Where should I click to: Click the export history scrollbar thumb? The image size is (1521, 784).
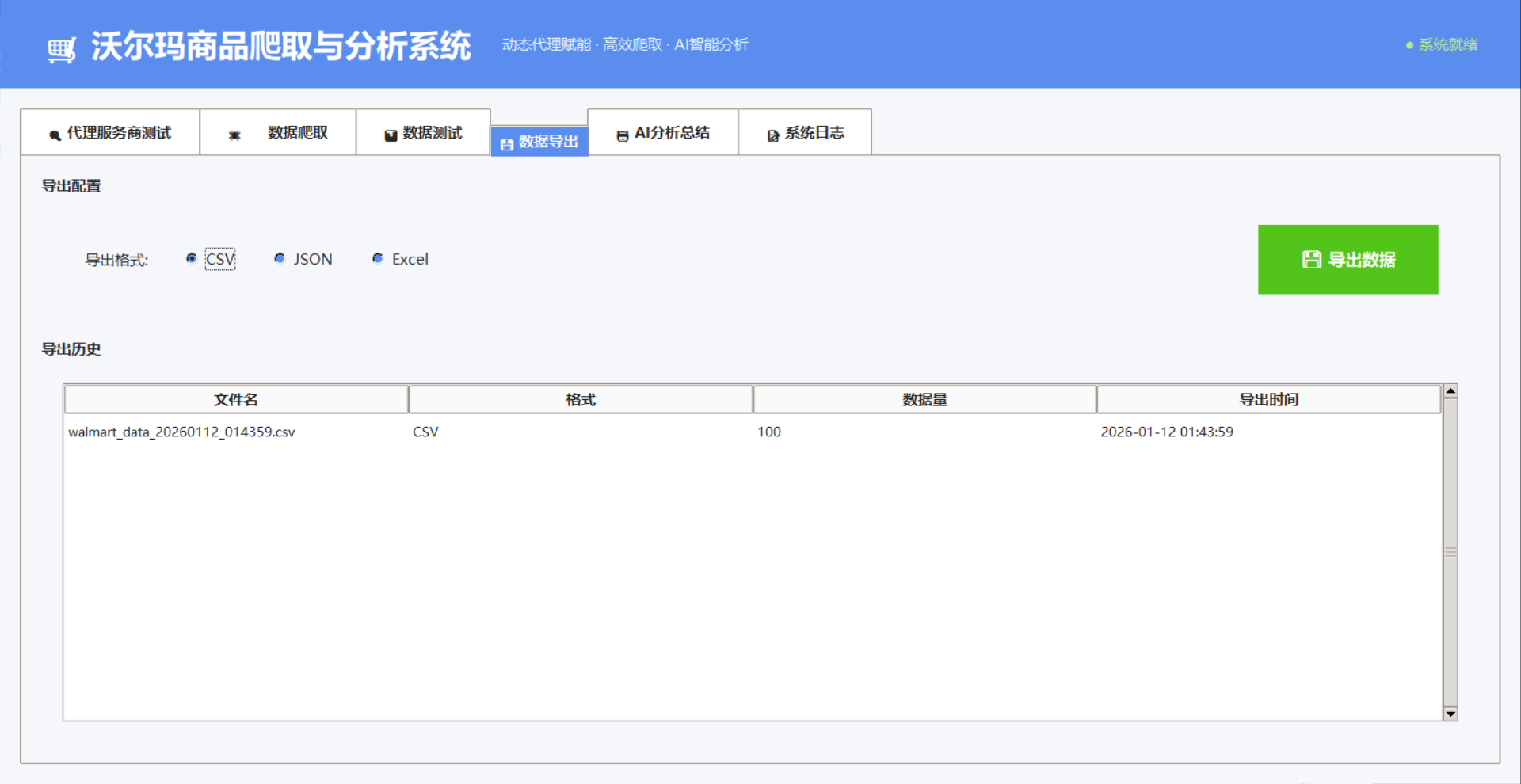point(1450,552)
